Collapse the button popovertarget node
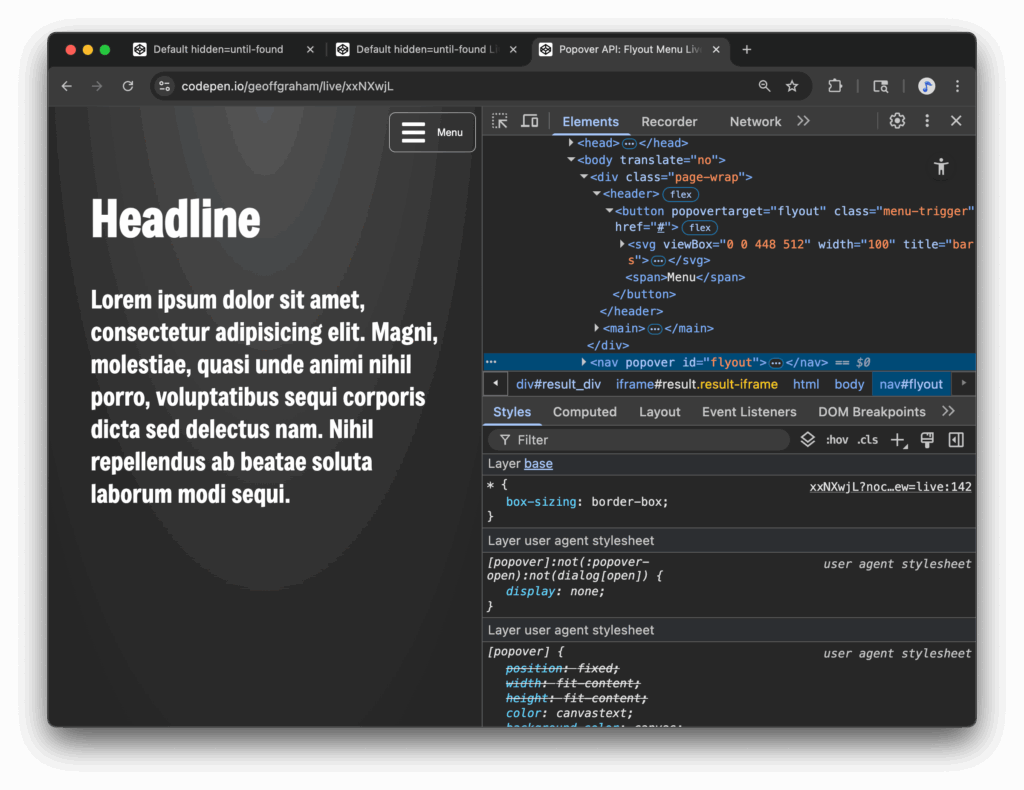 (609, 210)
